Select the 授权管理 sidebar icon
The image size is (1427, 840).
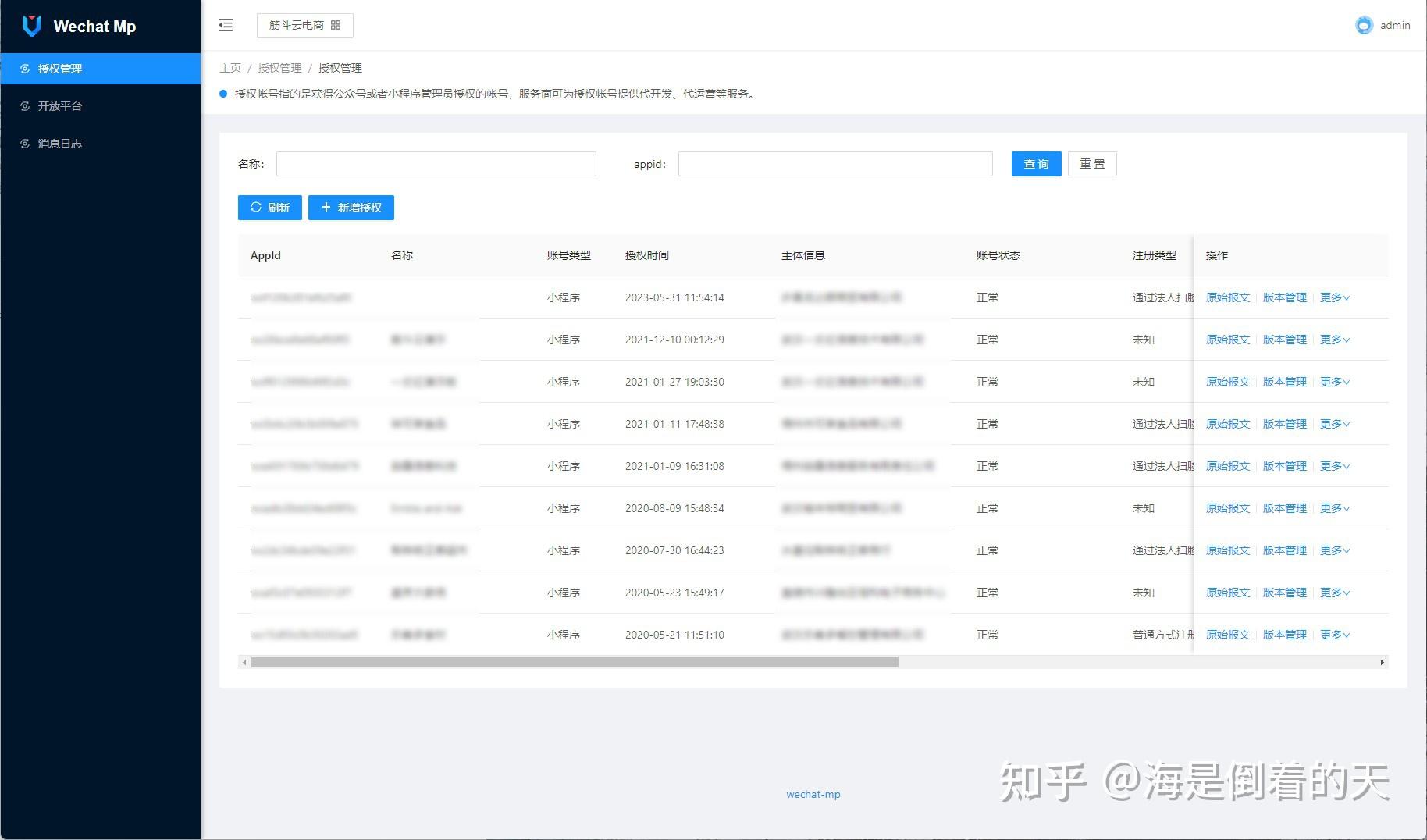[x=24, y=68]
